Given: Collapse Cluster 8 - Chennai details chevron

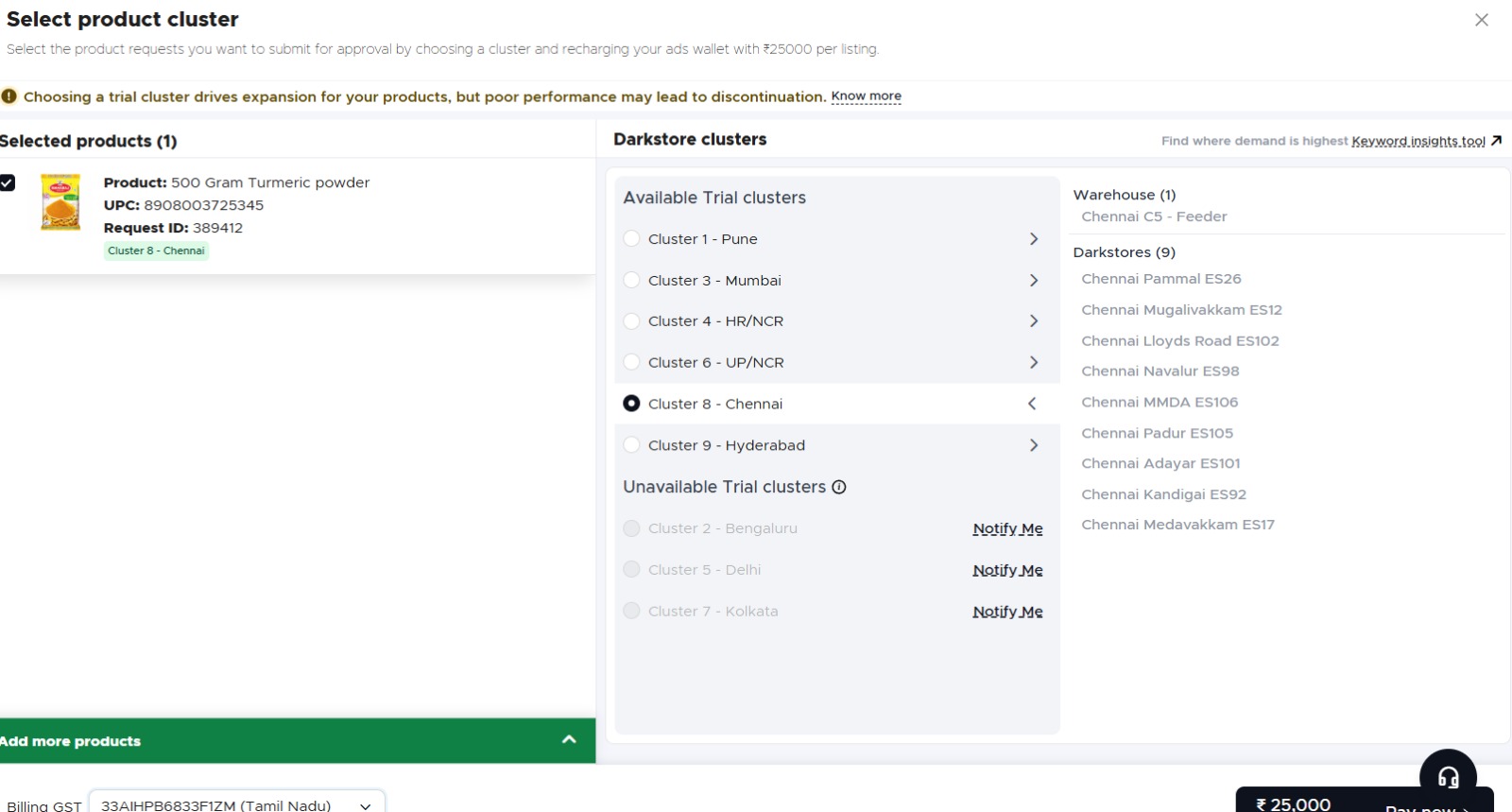Looking at the screenshot, I should click(x=1032, y=404).
